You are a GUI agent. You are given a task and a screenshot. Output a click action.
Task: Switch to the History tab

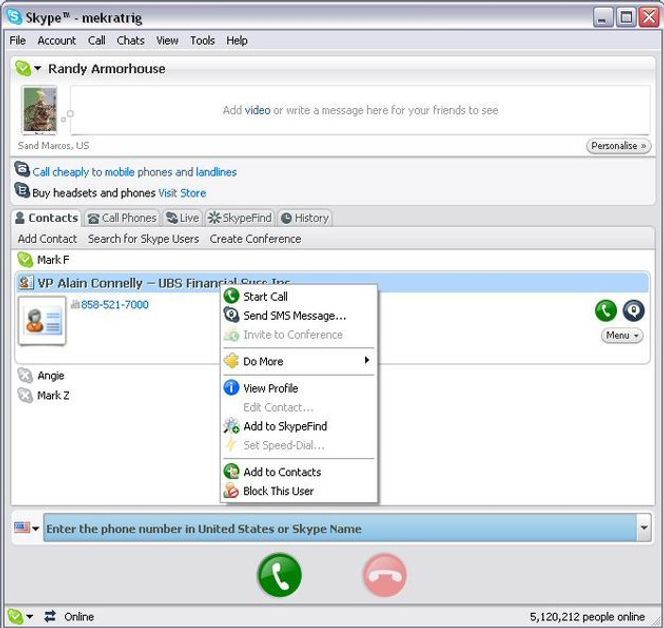[x=305, y=218]
